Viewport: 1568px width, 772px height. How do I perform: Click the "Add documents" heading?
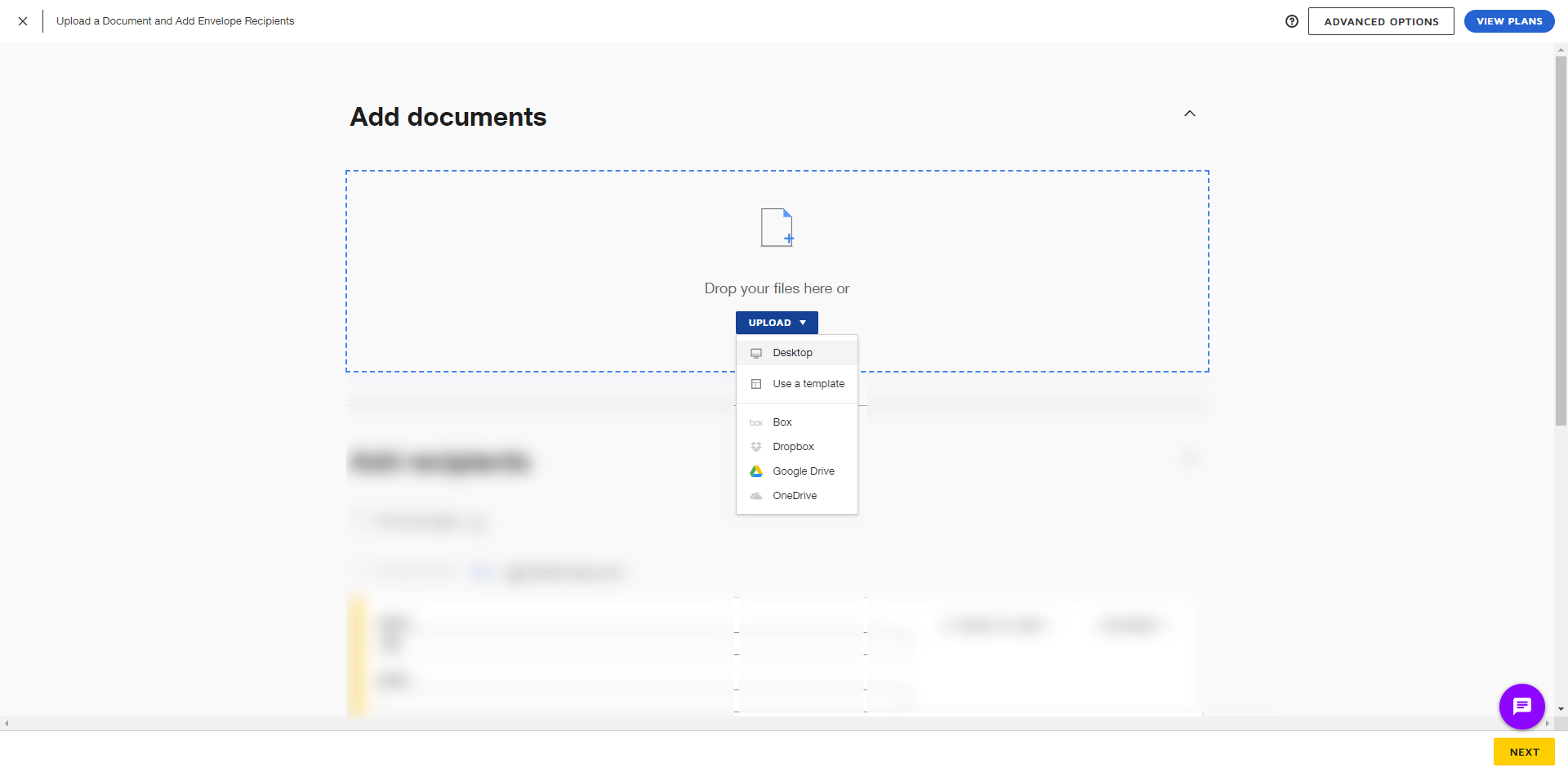tap(448, 117)
